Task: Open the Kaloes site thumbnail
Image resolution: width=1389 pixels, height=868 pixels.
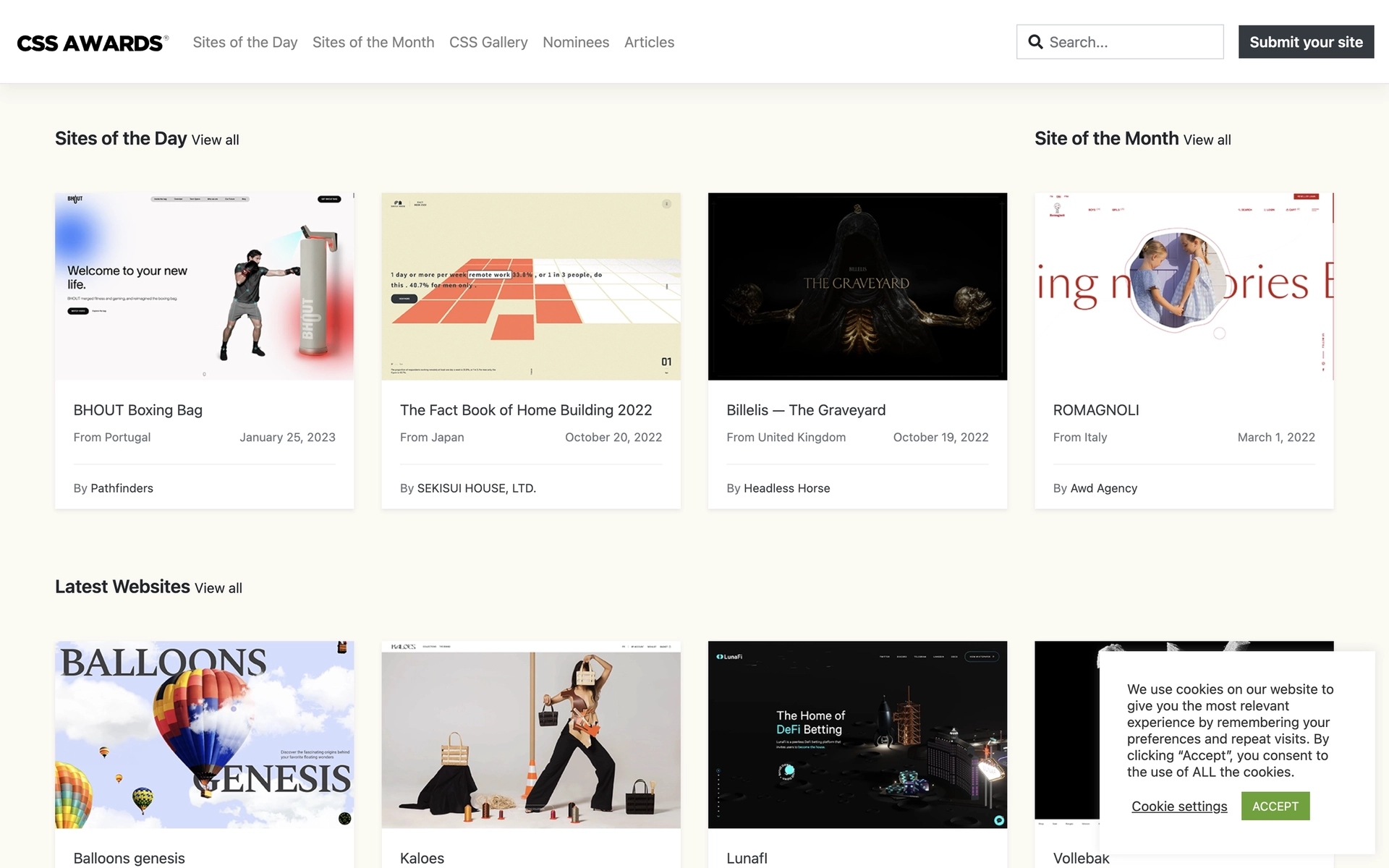Action: tap(531, 735)
